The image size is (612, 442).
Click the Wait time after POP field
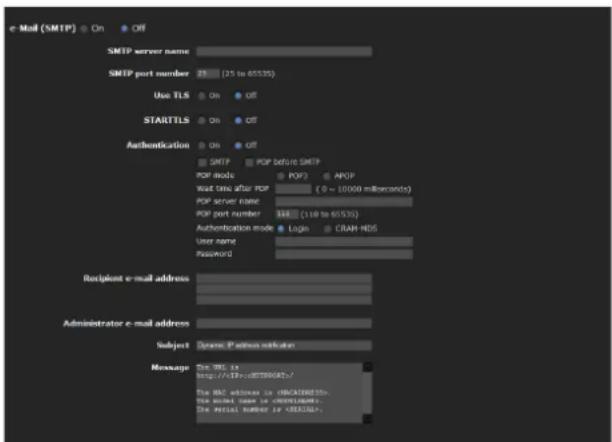(294, 189)
